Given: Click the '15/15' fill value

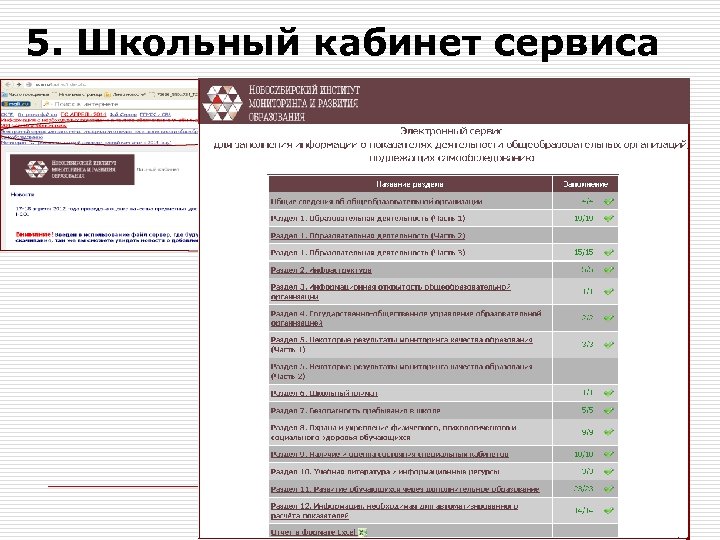Looking at the screenshot, I should (x=584, y=253).
